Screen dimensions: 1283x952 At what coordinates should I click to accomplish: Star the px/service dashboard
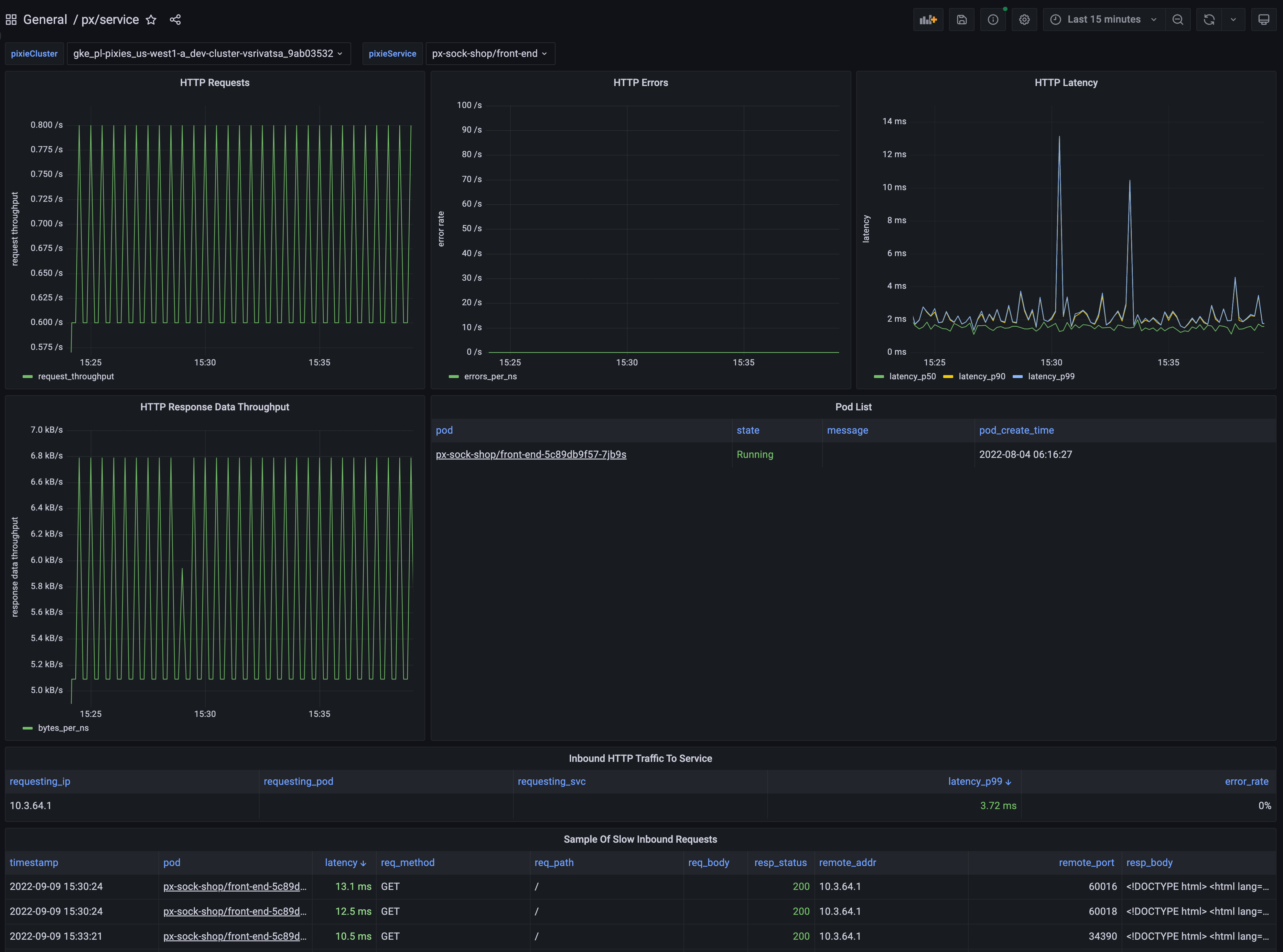tap(151, 20)
